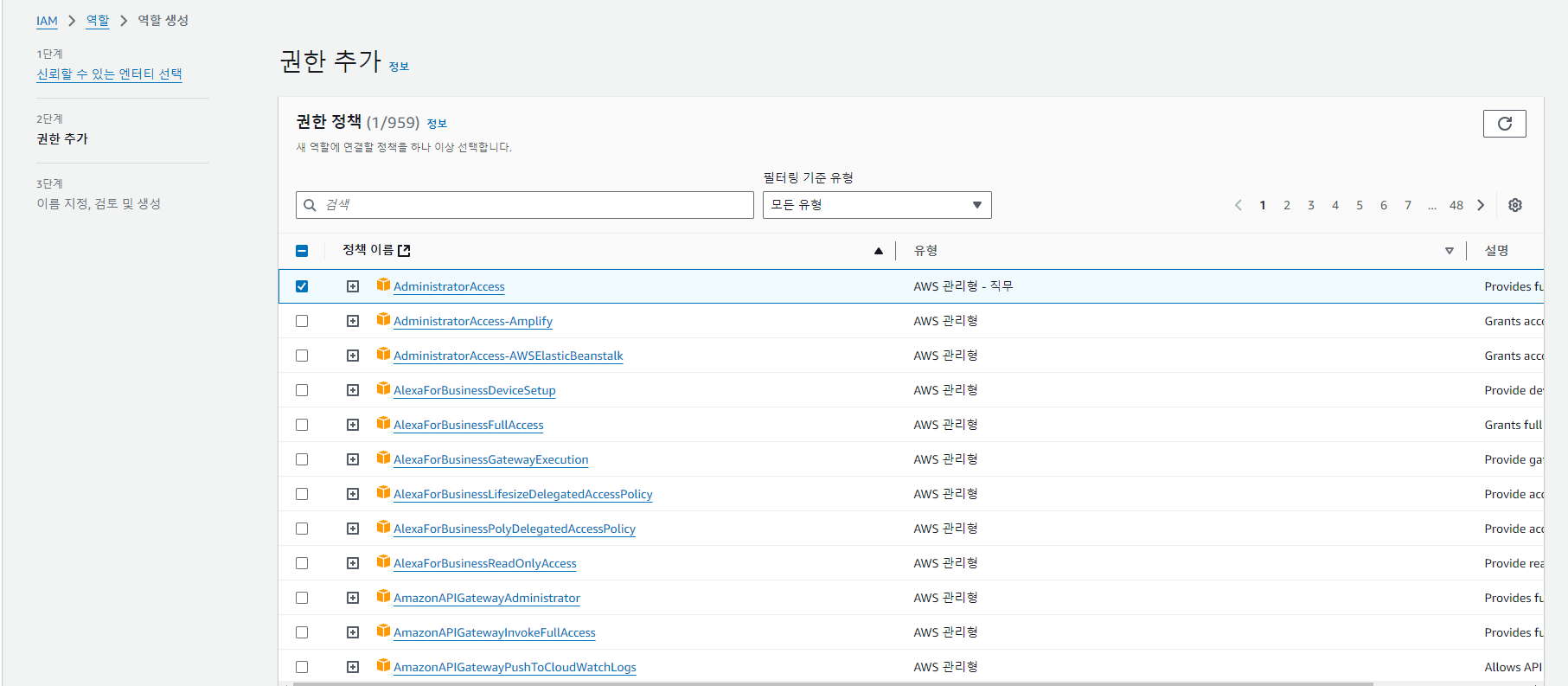Open AmazonAPIGatewayAdministrator policy link
The image size is (1568, 686).
[487, 598]
